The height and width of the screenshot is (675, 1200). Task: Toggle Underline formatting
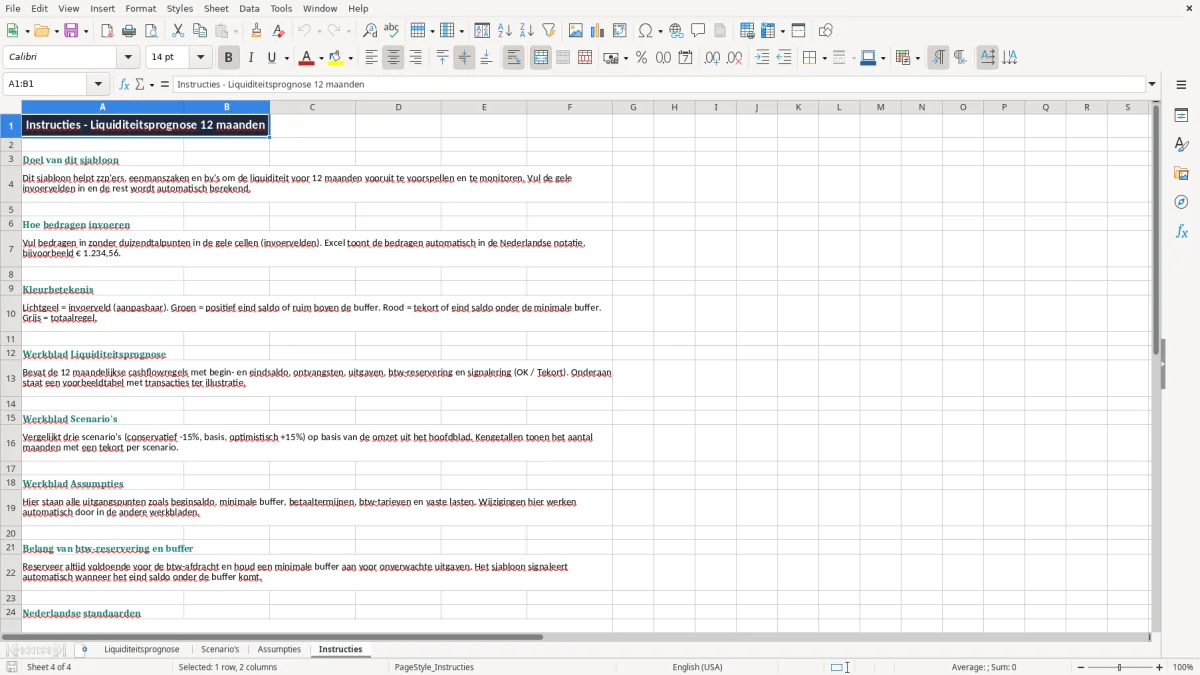(x=272, y=58)
